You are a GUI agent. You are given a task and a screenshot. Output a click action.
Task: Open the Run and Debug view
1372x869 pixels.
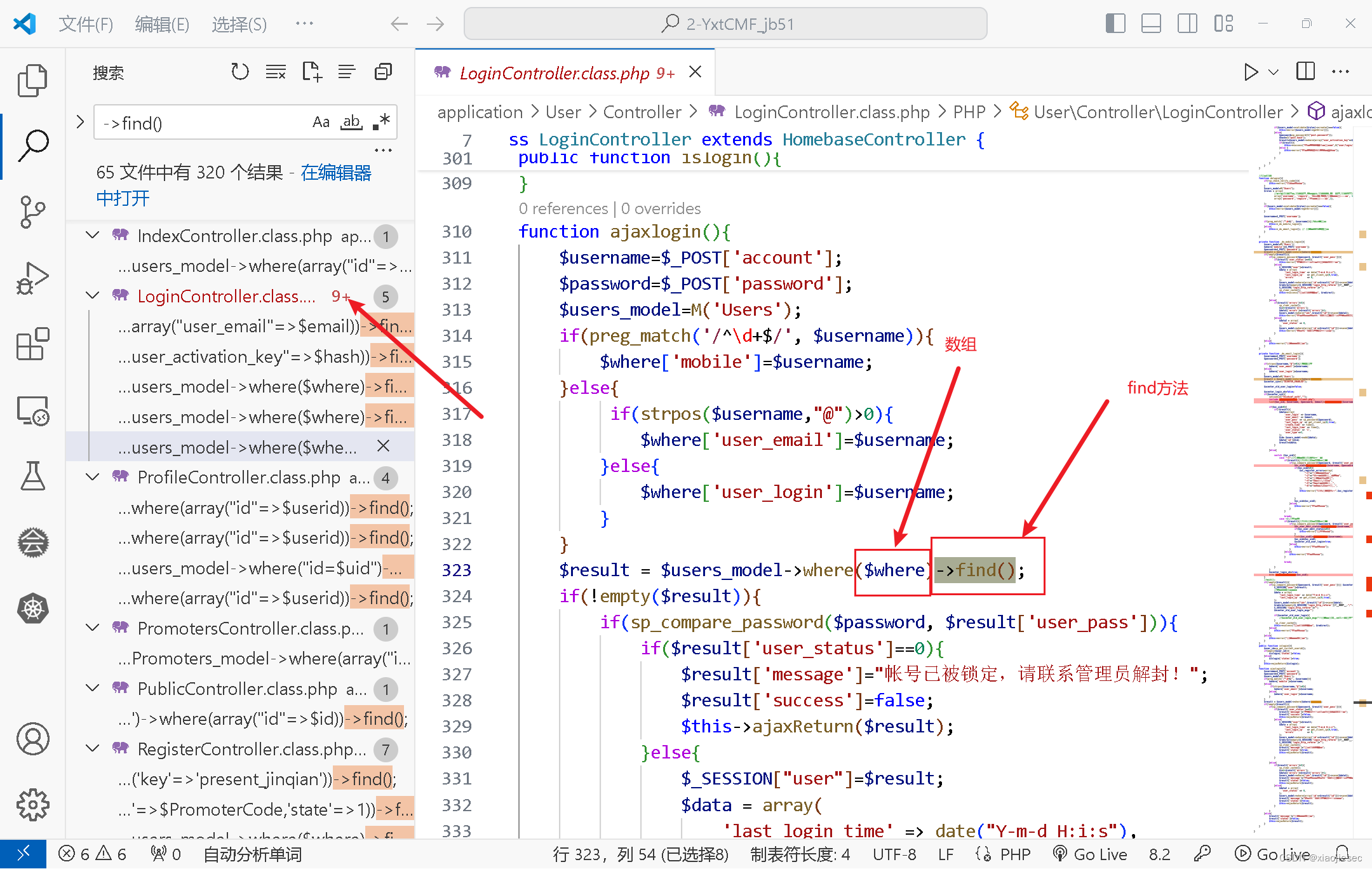32,278
